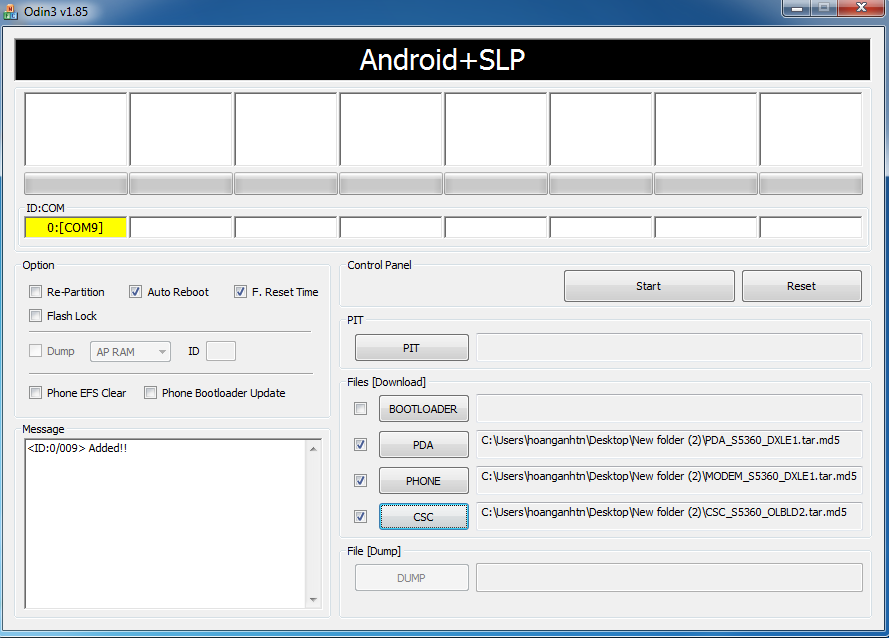Click the Reset button
Viewport: 889px width, 638px height.
click(801, 286)
